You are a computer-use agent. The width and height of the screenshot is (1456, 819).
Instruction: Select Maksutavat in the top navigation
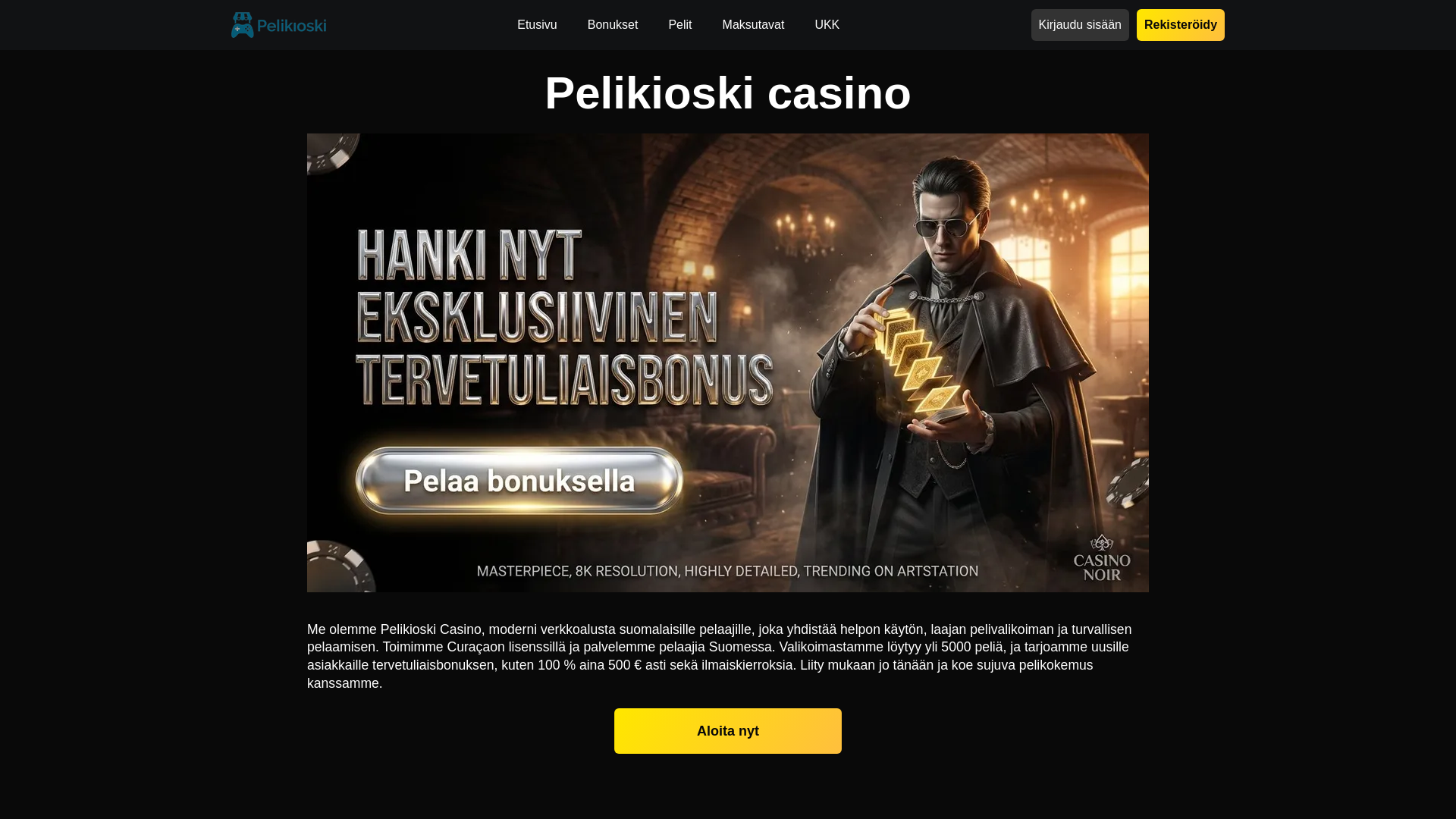pyautogui.click(x=753, y=25)
